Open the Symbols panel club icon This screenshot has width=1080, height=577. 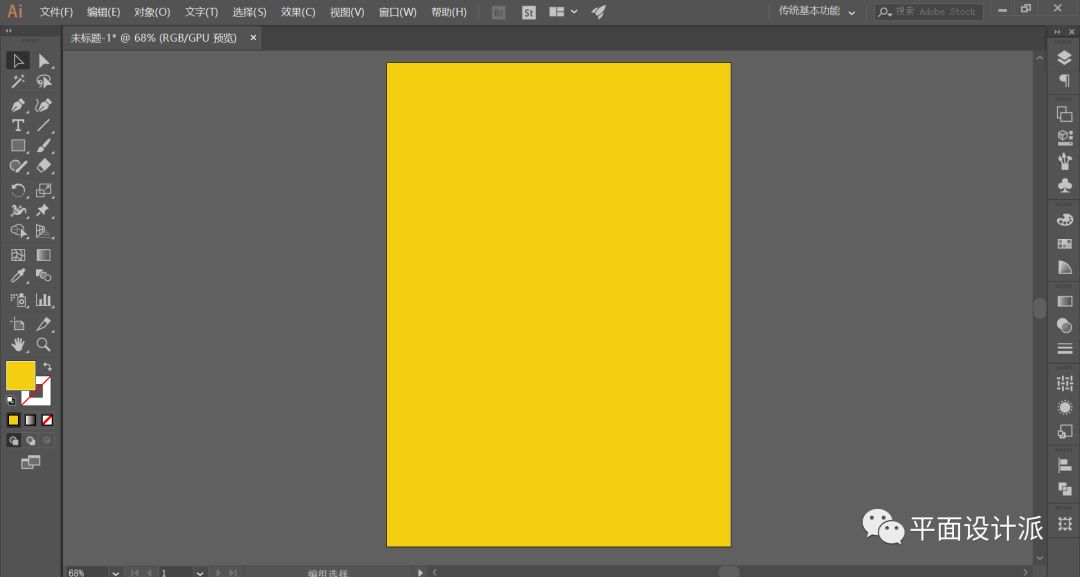point(1064,186)
